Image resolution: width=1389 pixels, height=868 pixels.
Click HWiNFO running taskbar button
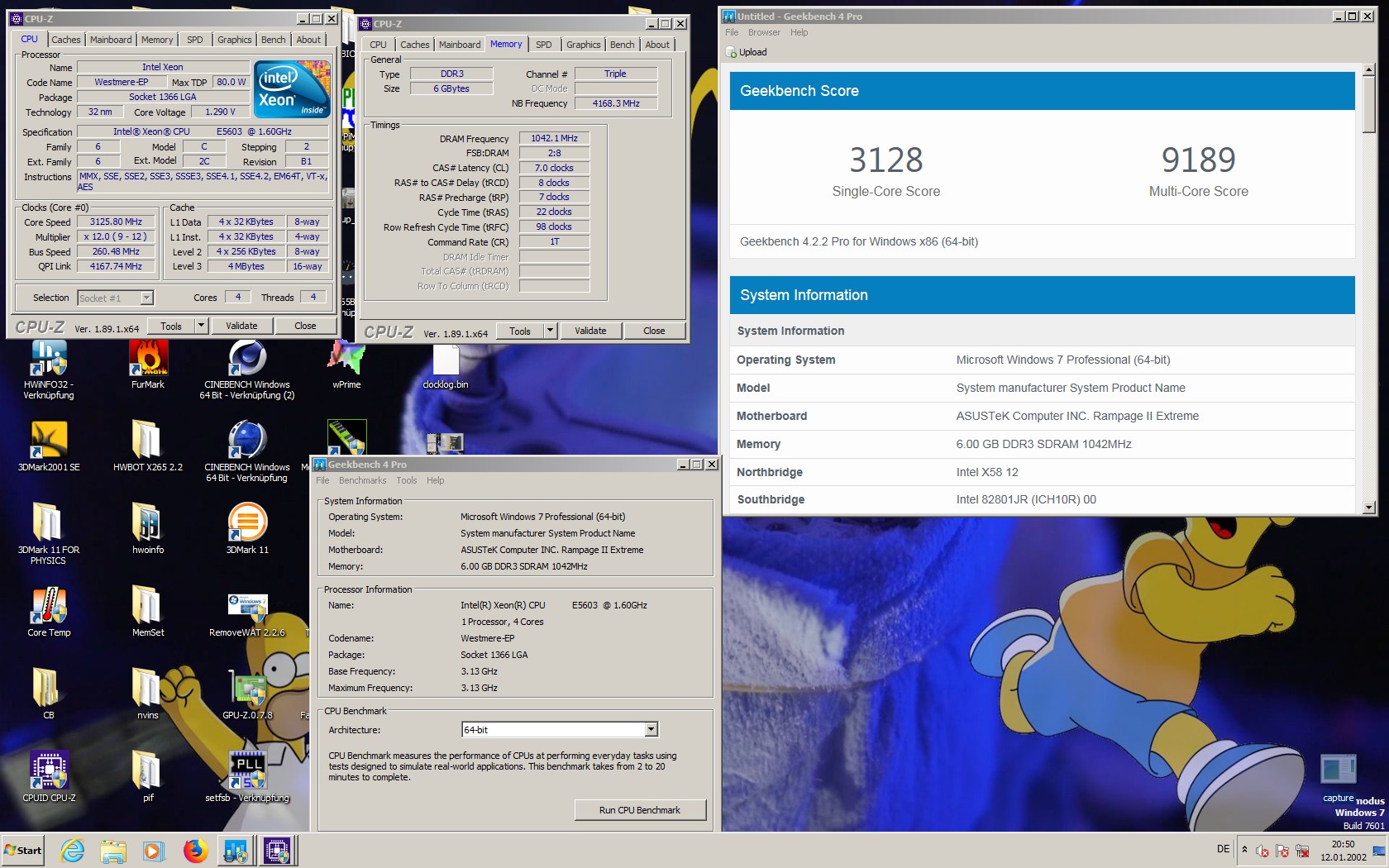coord(236,851)
